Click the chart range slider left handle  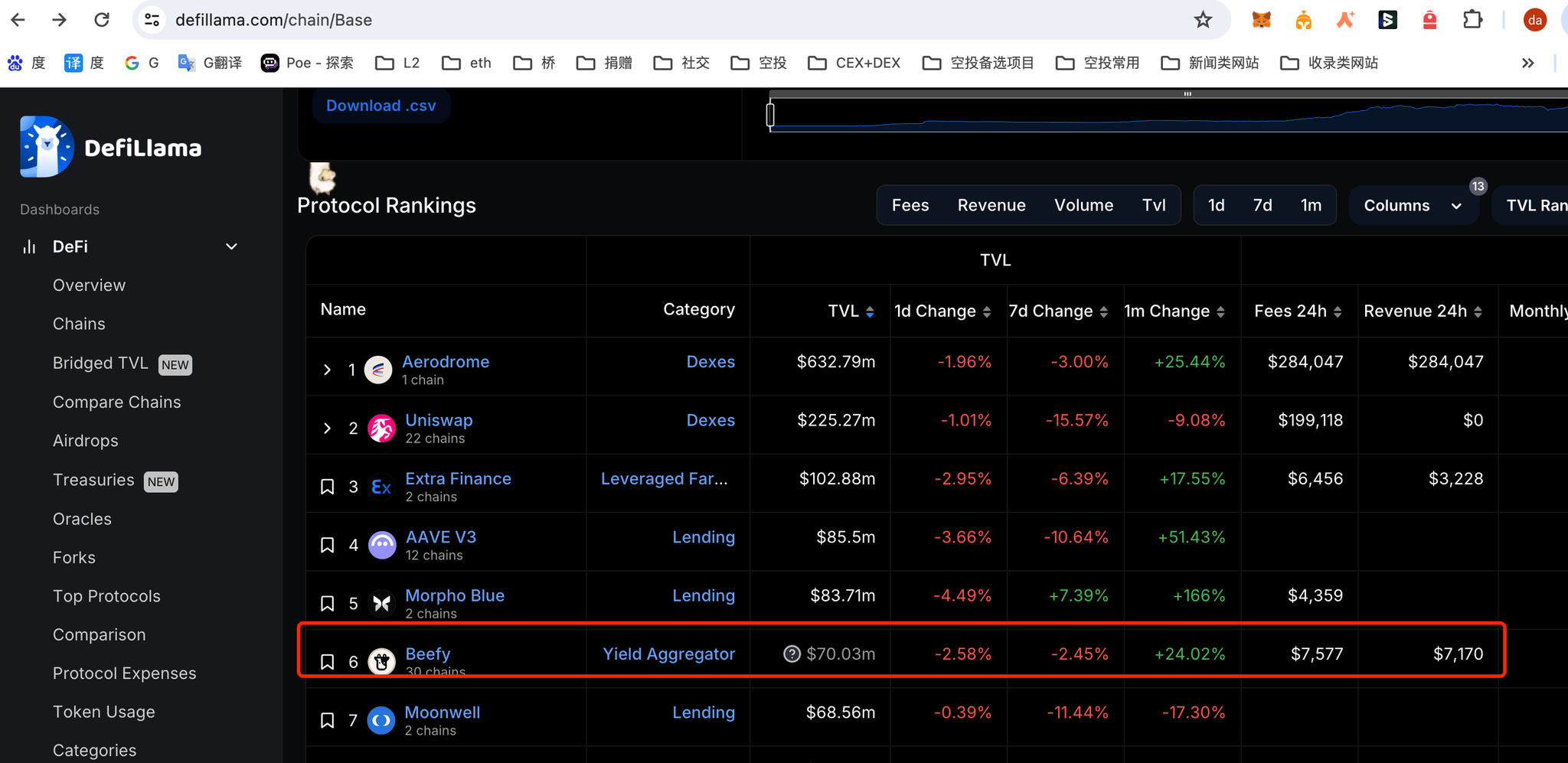pos(770,115)
